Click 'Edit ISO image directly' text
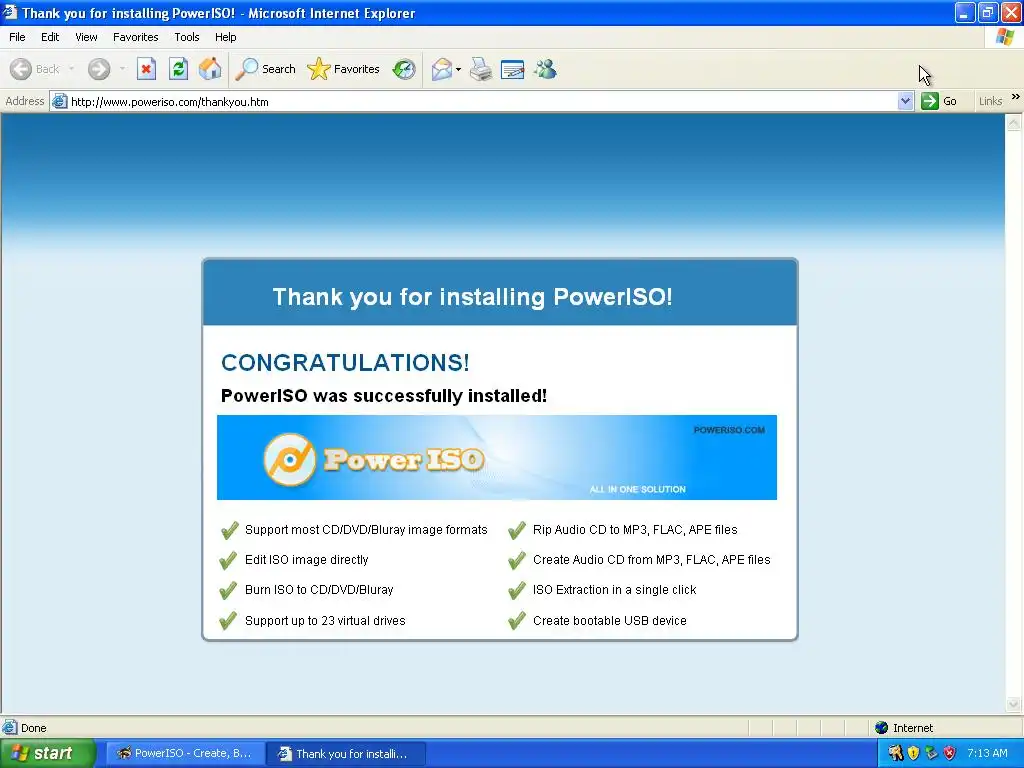1024x768 pixels. click(x=306, y=560)
